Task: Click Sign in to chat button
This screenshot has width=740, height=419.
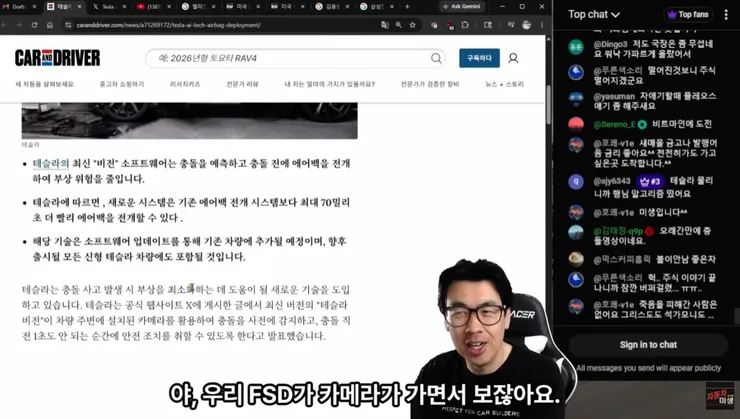Action: pos(648,345)
